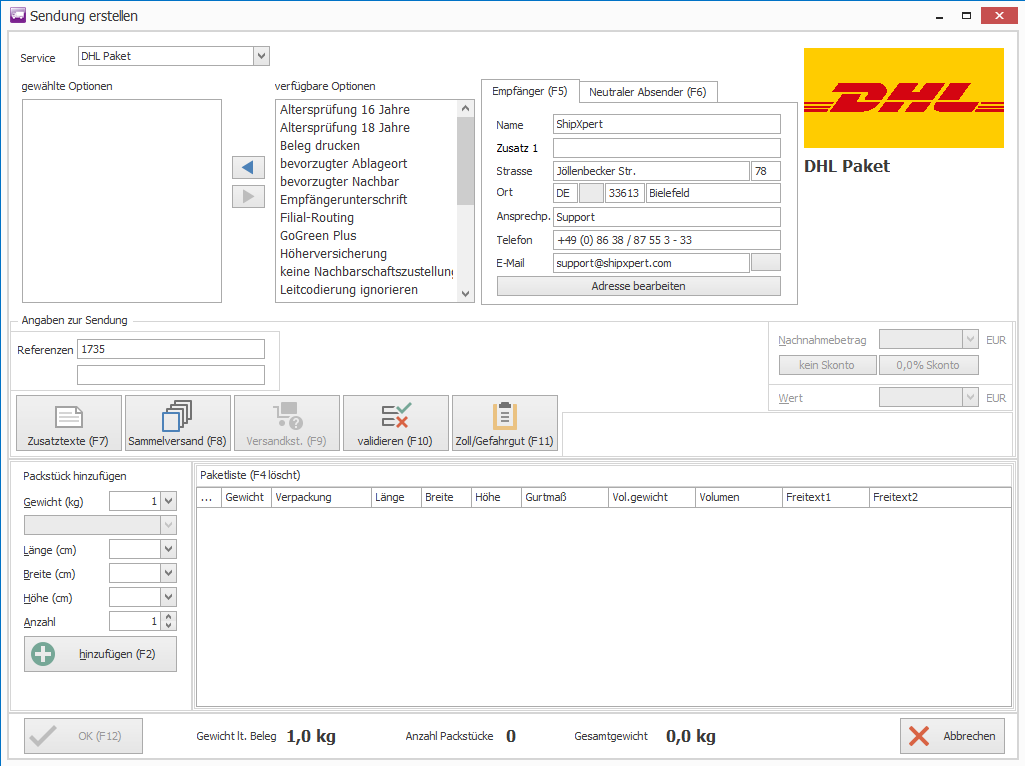This screenshot has width=1025, height=766.
Task: Click the Länge column header
Action: pyautogui.click(x=396, y=497)
